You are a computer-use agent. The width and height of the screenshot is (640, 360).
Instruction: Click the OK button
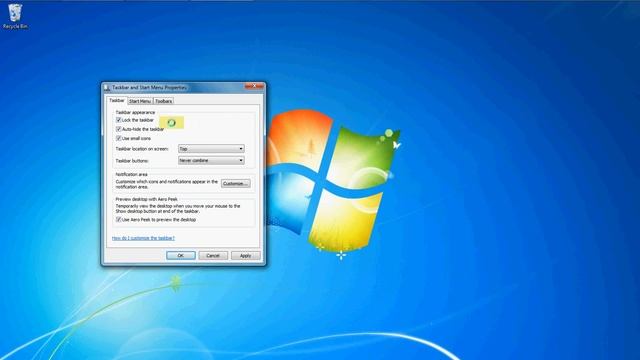181,256
